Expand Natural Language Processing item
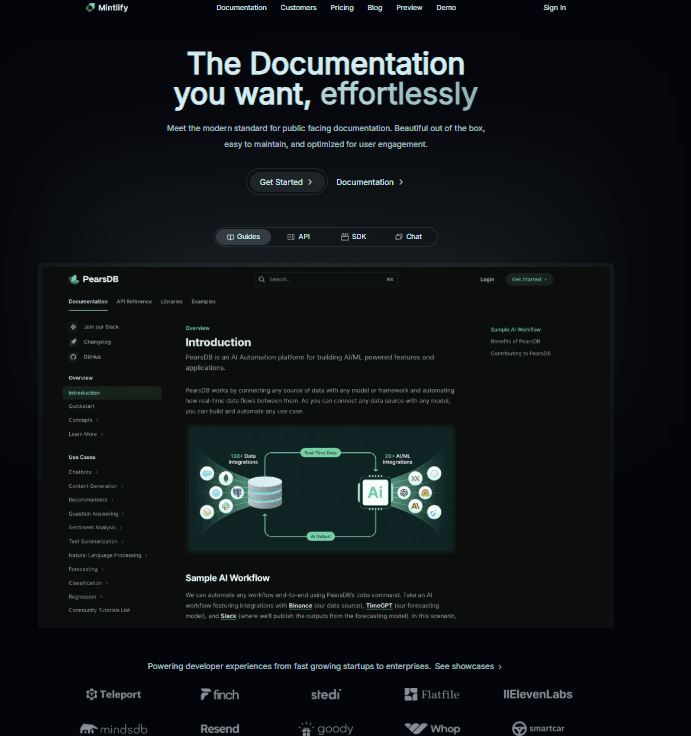The height and width of the screenshot is (736, 691). 108,555
